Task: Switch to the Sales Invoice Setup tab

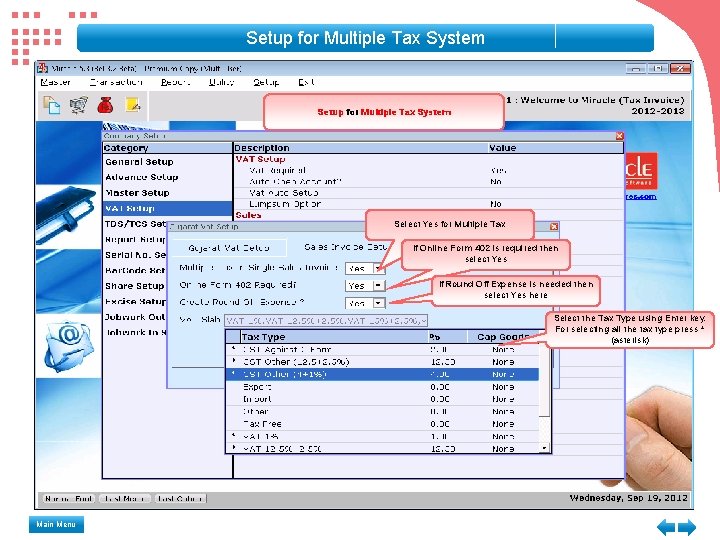Action: (x=345, y=247)
